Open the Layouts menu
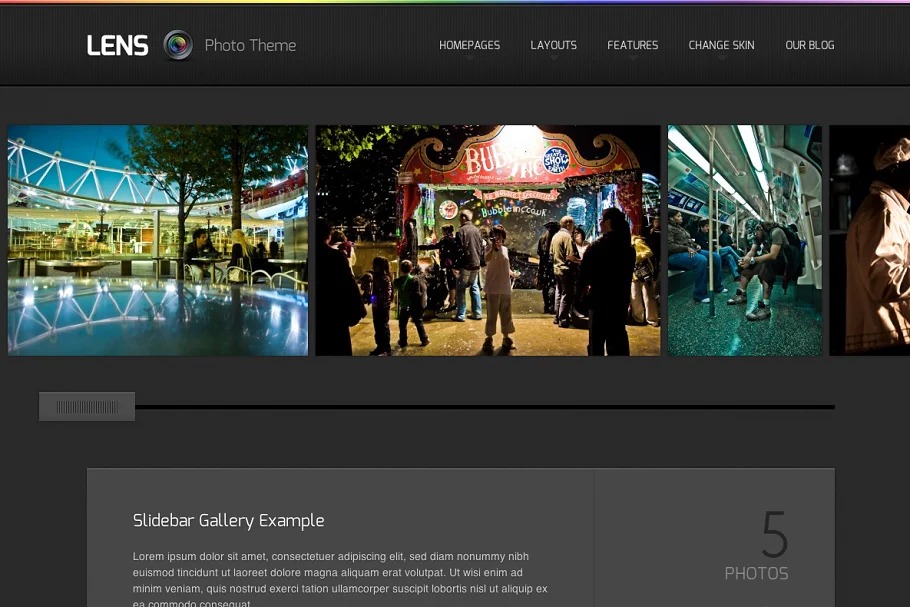The height and width of the screenshot is (607, 910). [x=553, y=45]
